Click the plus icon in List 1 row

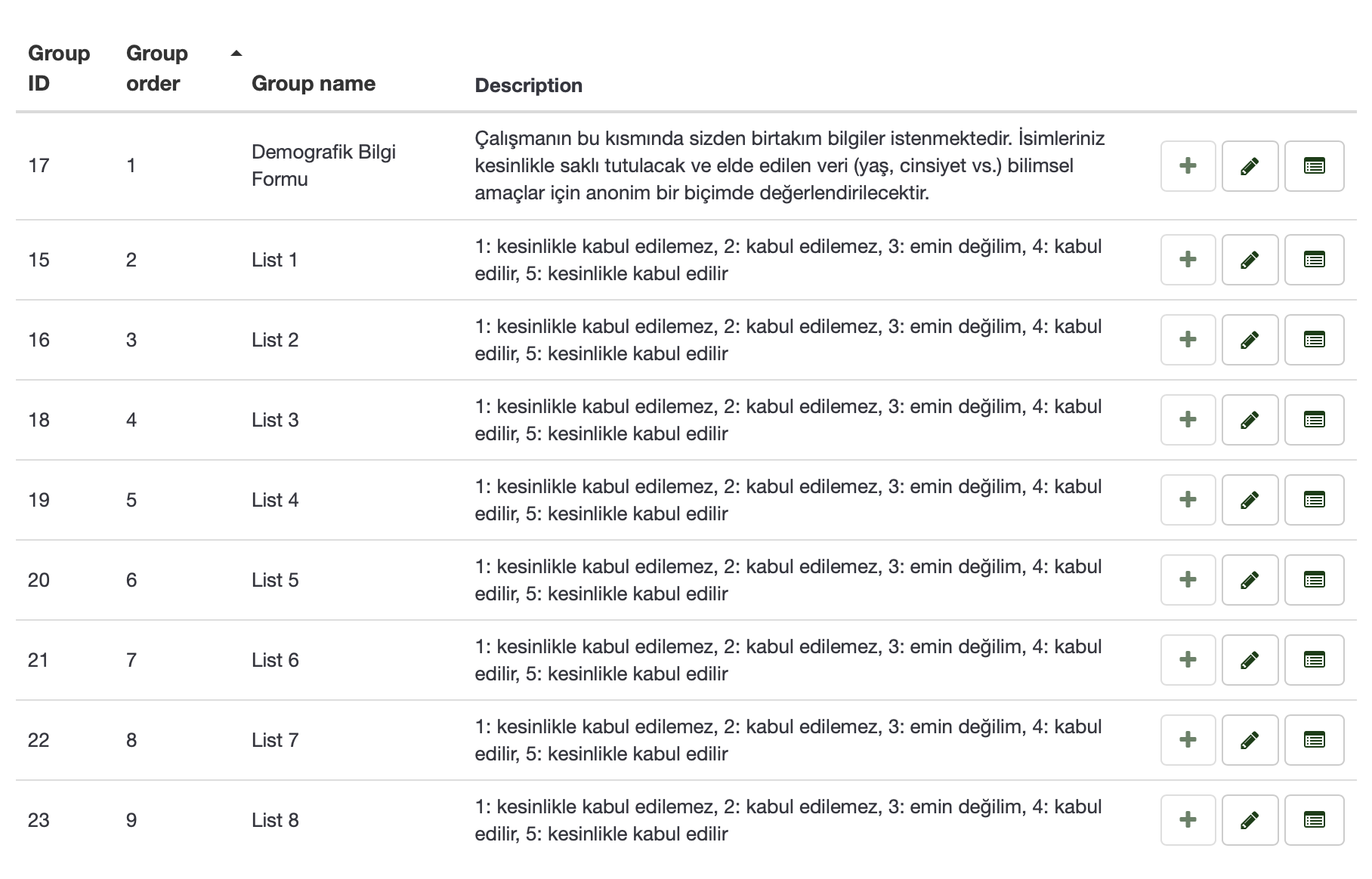point(1188,260)
